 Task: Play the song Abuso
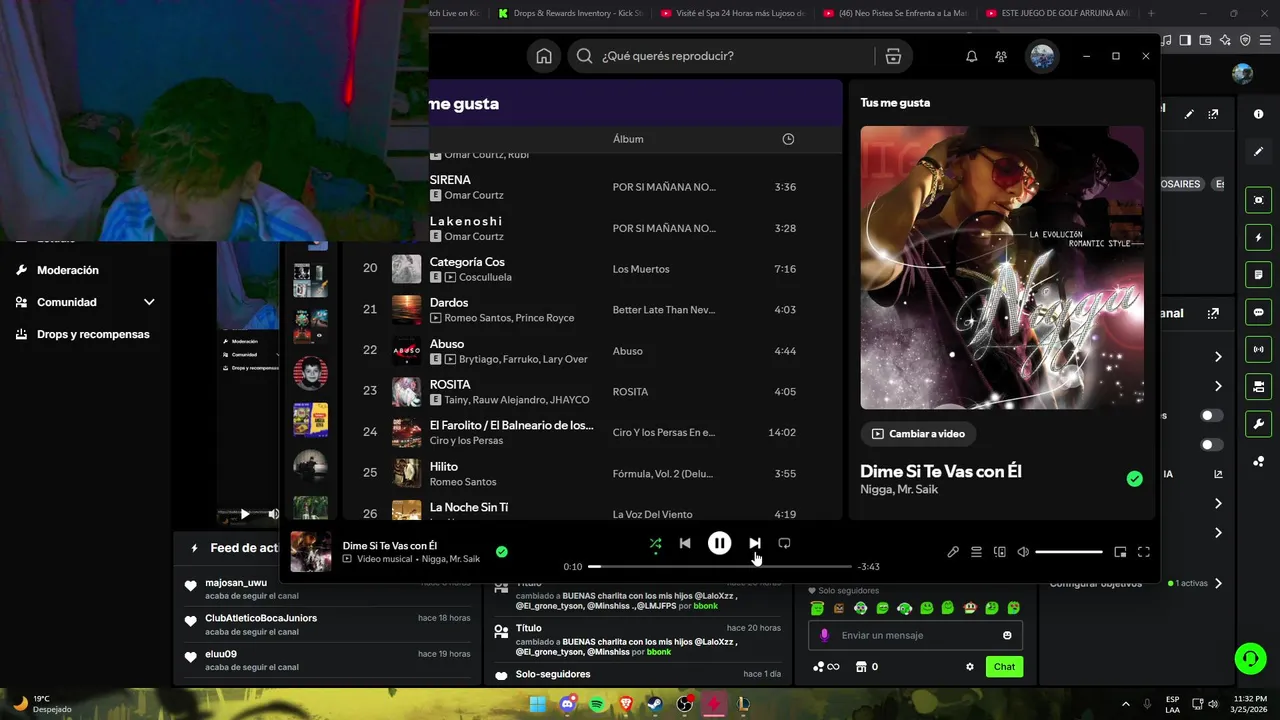point(447,343)
